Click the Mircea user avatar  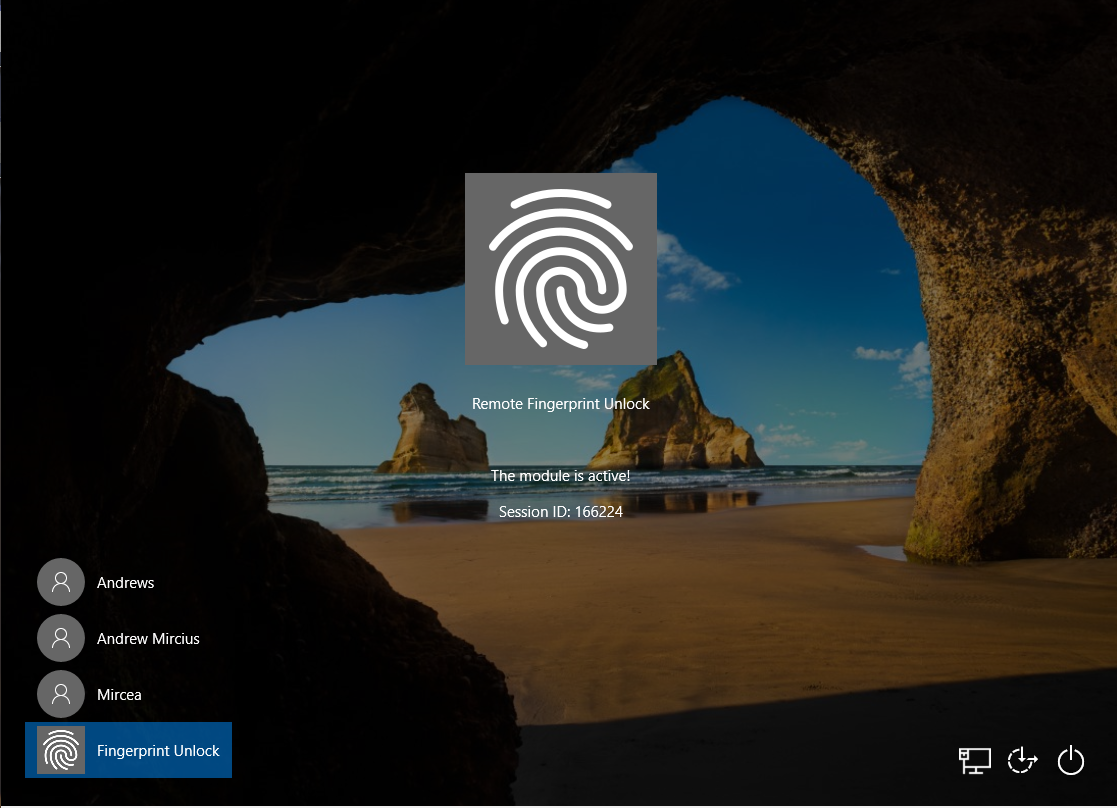pos(60,694)
